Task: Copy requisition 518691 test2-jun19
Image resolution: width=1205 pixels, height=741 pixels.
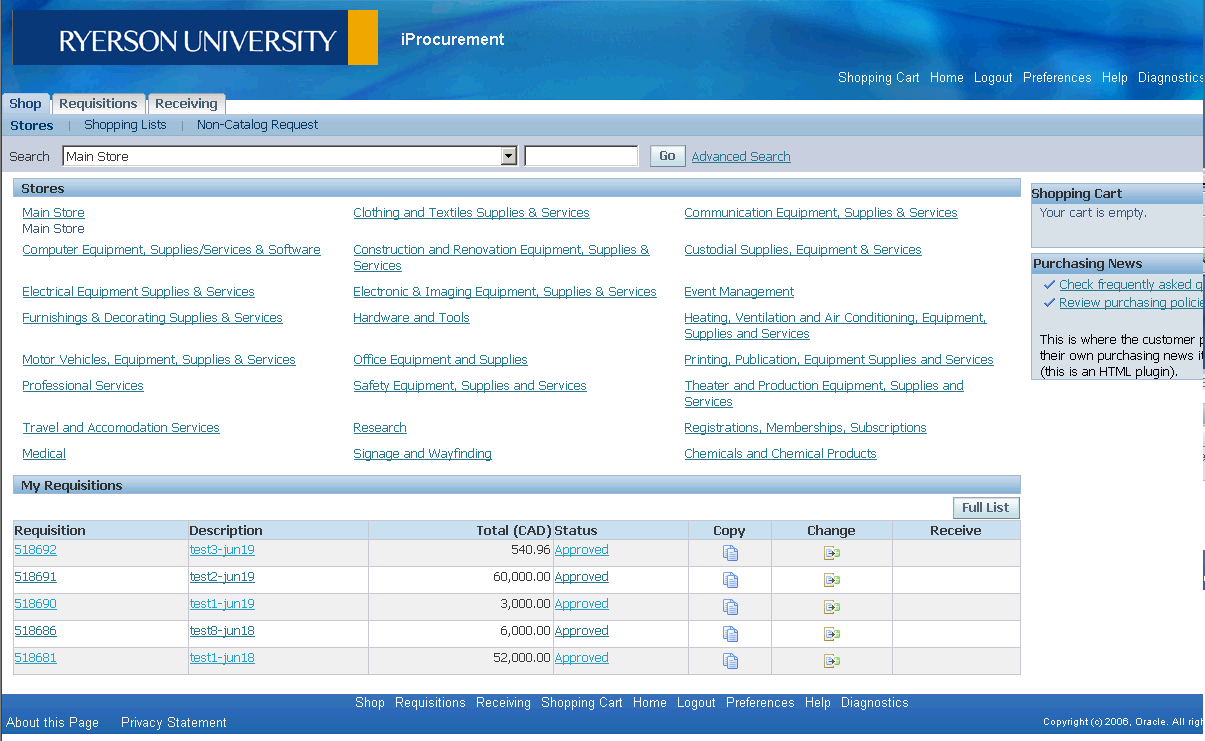Action: click(730, 580)
